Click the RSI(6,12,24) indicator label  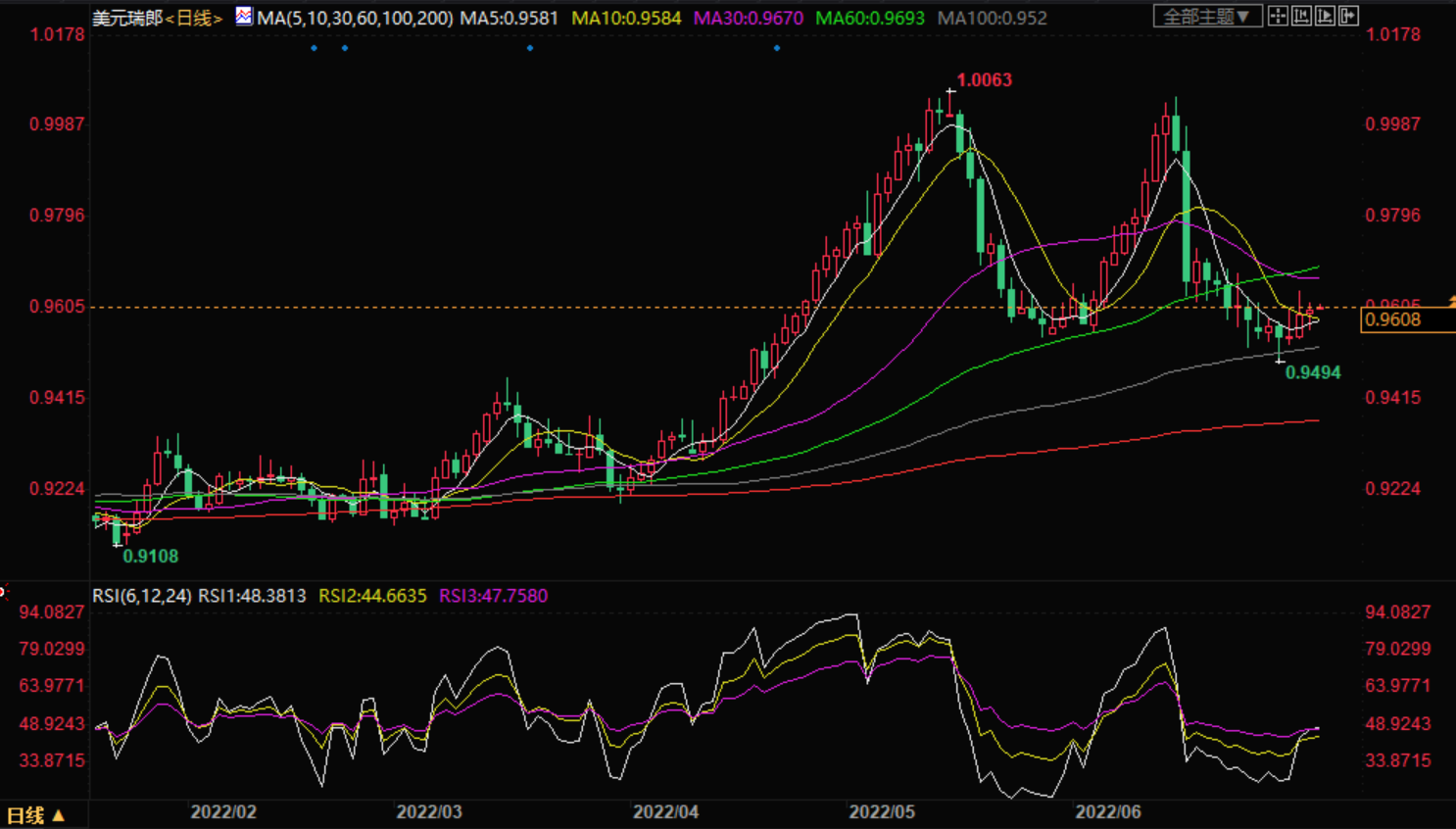142,596
